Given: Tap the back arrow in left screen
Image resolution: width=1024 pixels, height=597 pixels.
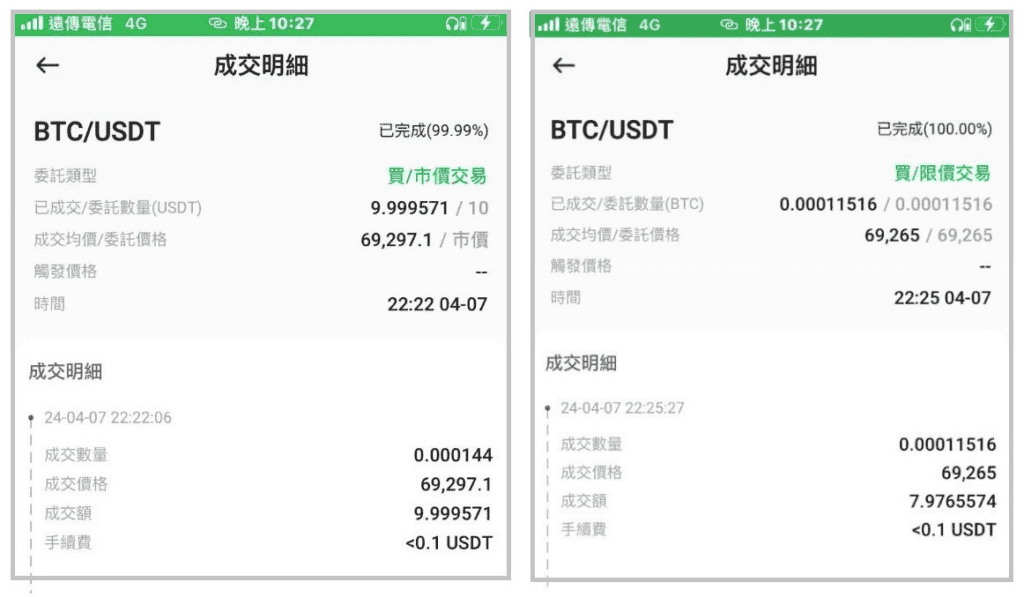Looking at the screenshot, I should point(48,65).
